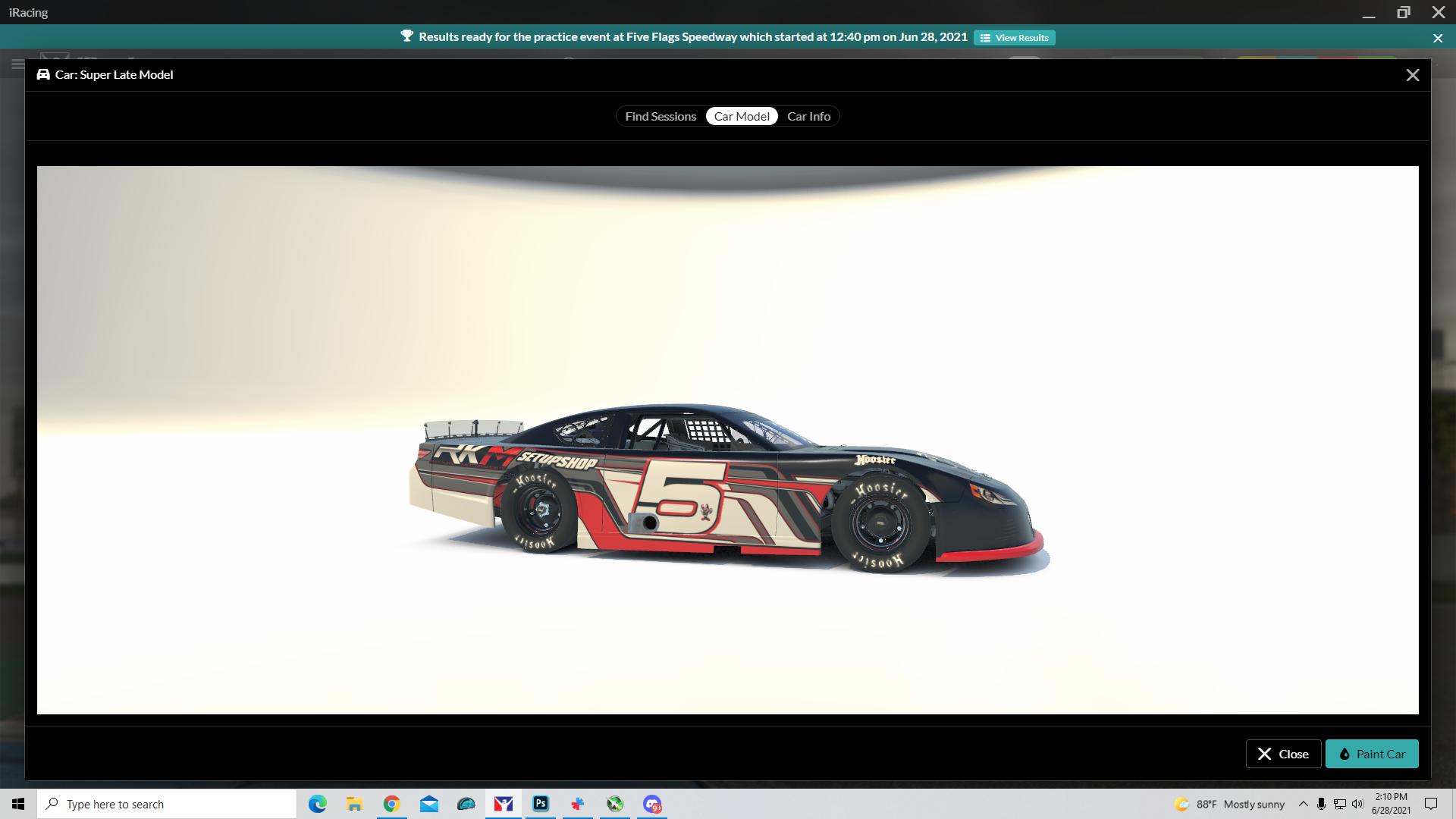Viewport: 1456px width, 819px height.
Task: Click the microphone icon in the system tray
Action: pos(1320,804)
